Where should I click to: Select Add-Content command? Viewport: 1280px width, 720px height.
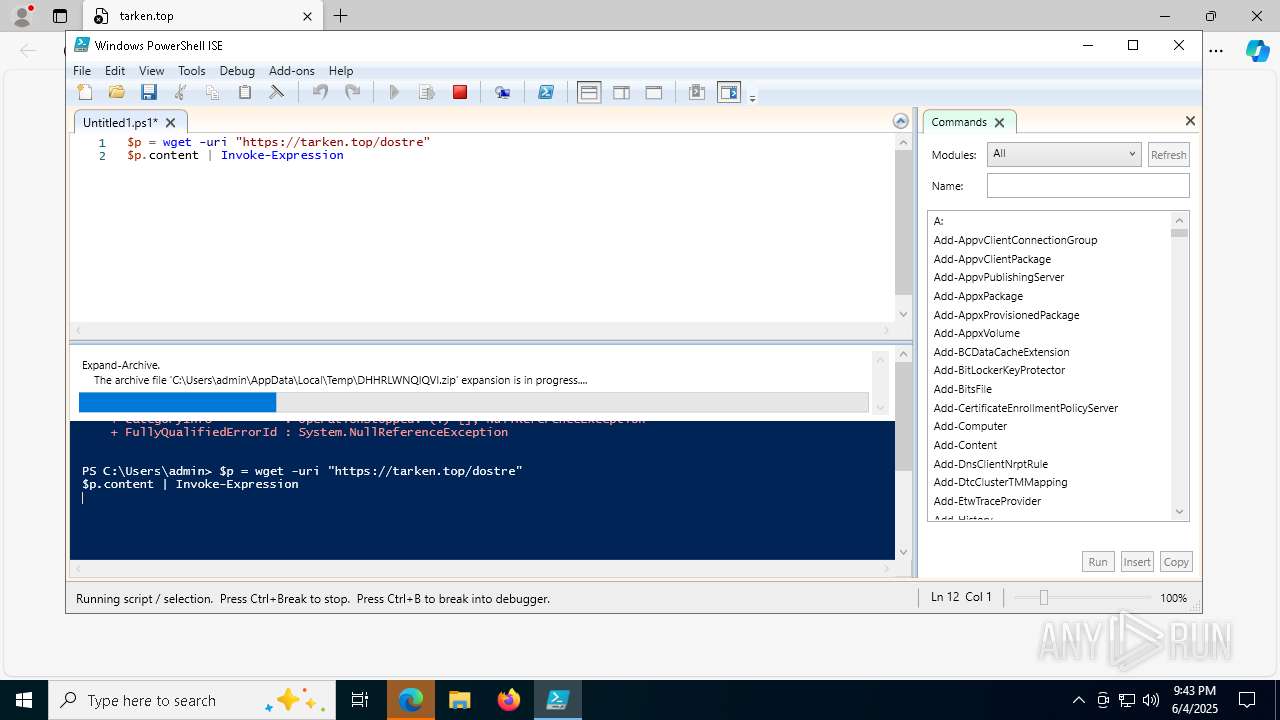point(965,445)
